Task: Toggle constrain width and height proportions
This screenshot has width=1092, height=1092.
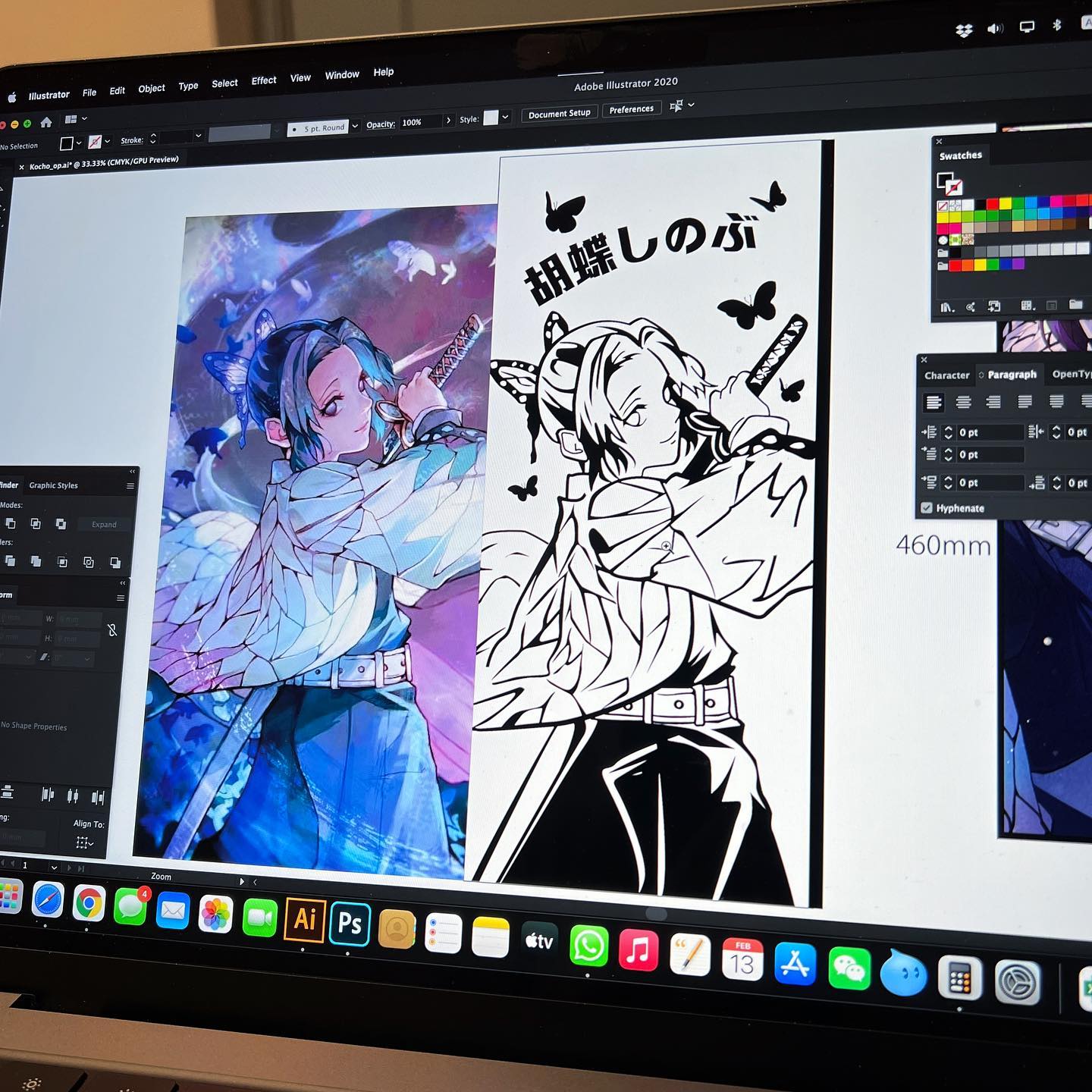Action: [112, 629]
